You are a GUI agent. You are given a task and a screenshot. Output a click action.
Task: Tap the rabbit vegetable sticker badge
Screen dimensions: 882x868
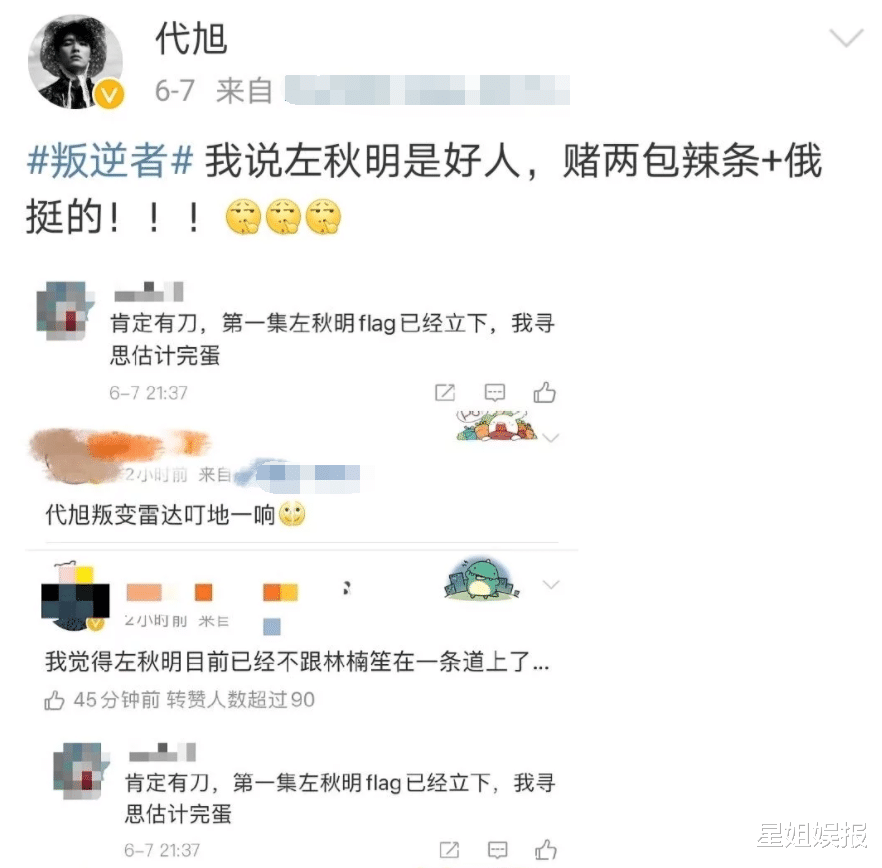493,426
